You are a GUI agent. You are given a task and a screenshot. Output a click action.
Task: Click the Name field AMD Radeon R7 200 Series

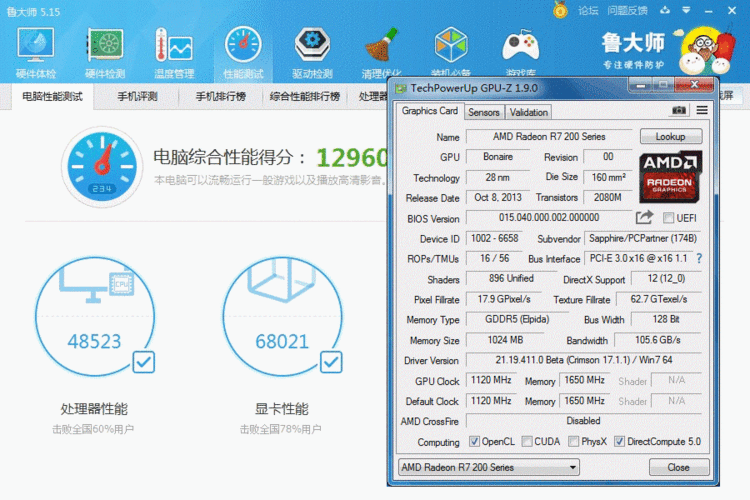(x=549, y=137)
